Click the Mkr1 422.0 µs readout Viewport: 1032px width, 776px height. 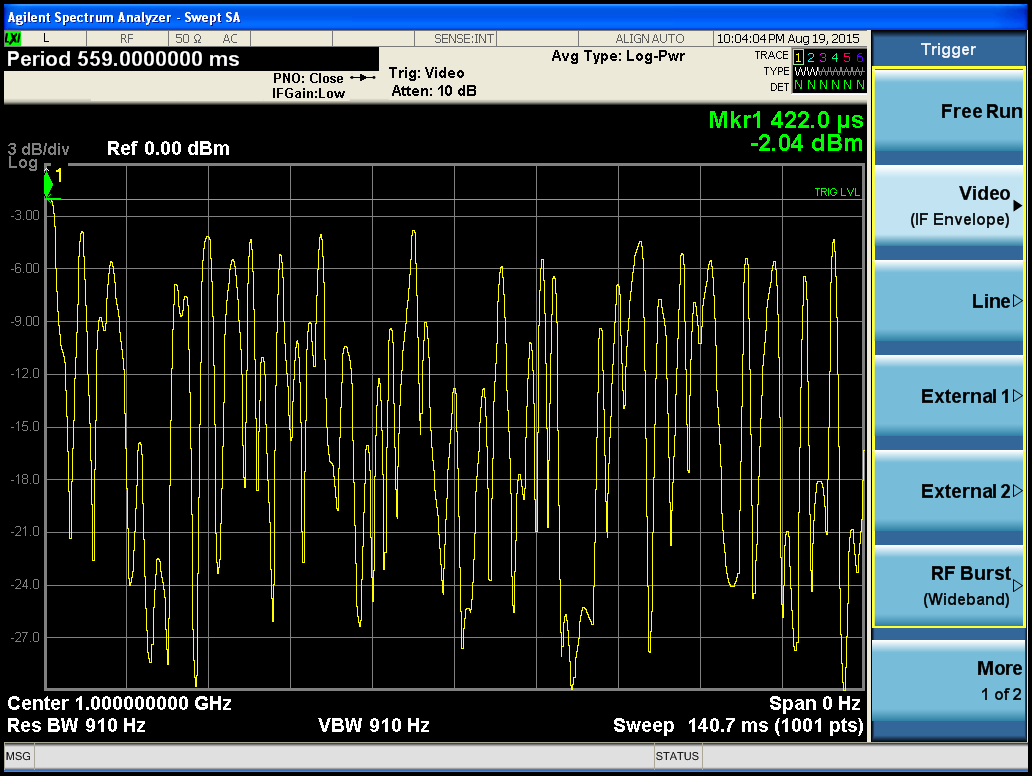785,120
